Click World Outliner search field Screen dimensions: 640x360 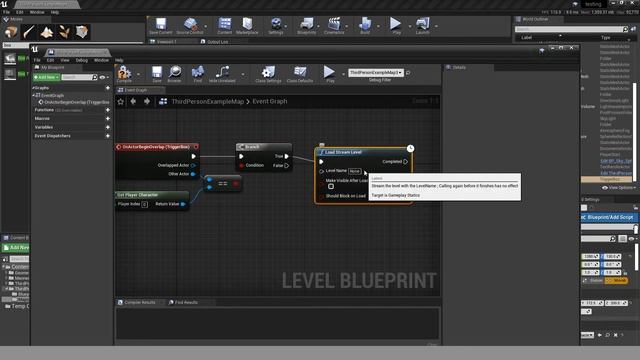tap(571, 29)
